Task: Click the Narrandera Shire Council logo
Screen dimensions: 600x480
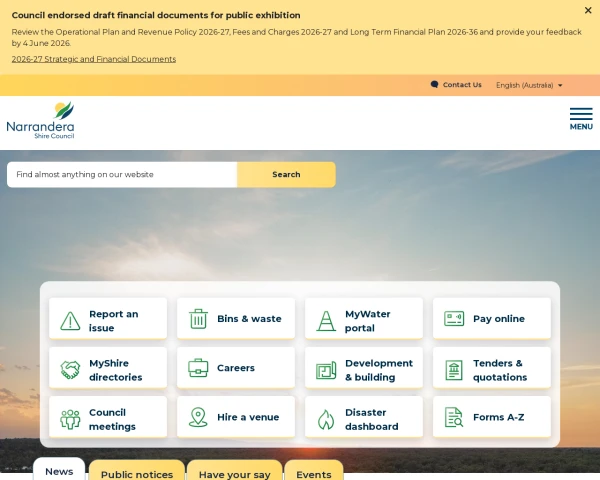Action: tap(41, 120)
